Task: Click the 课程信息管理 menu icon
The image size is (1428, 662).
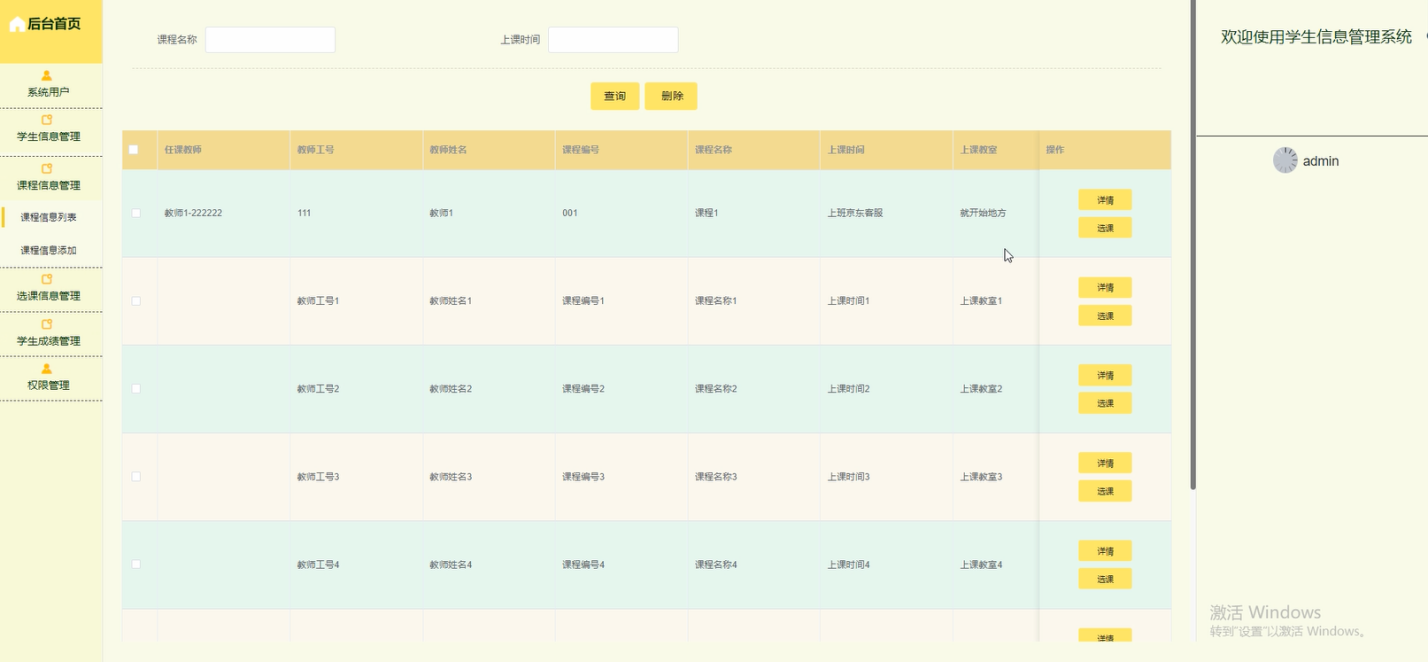Action: [x=47, y=169]
